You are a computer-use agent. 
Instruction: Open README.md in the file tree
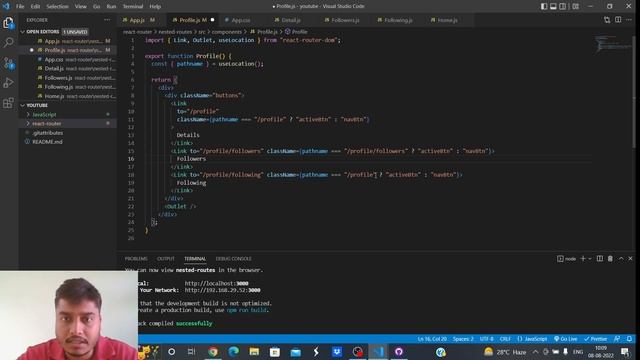pyautogui.click(x=47, y=142)
